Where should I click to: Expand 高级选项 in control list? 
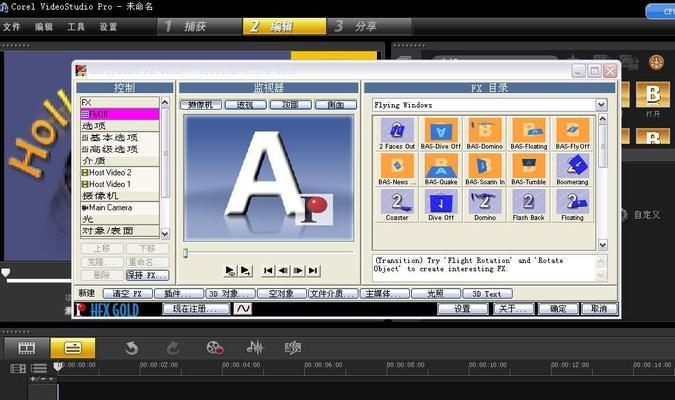tap(120, 149)
